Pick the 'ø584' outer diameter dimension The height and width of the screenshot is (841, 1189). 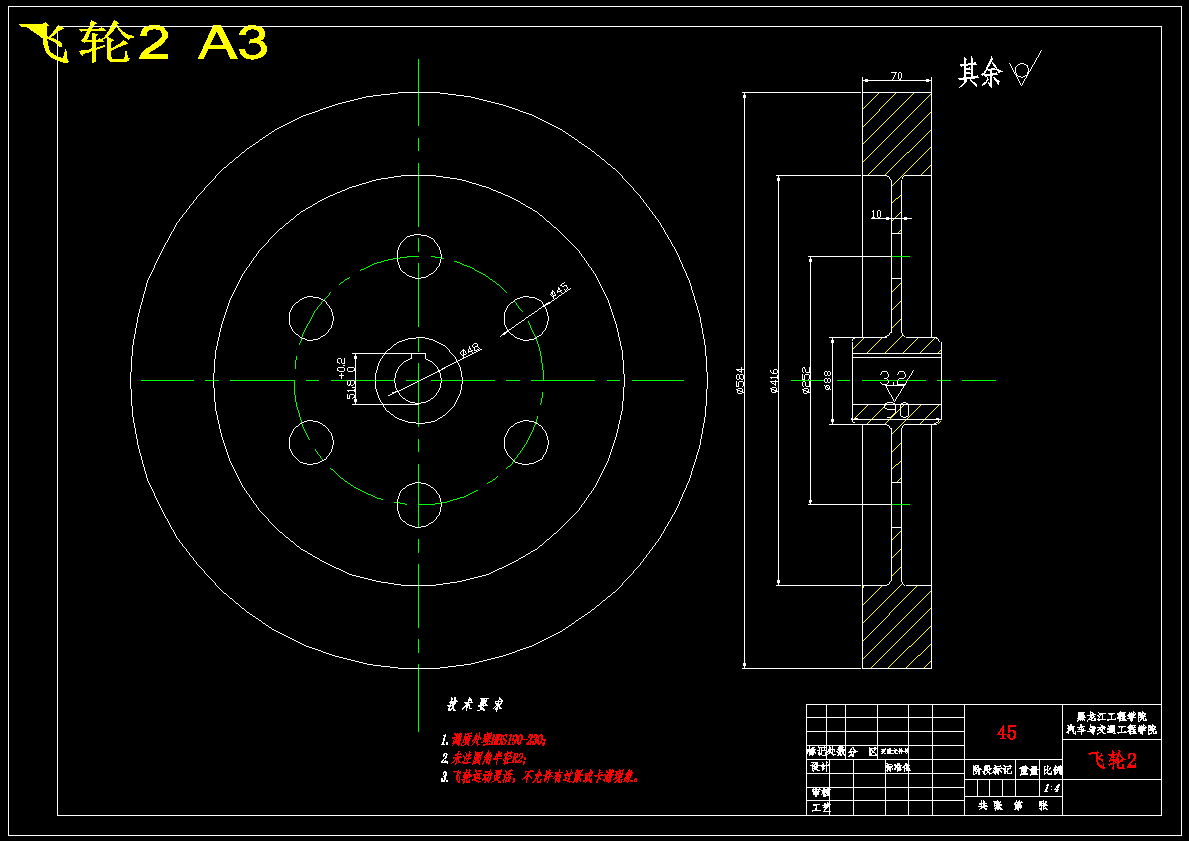740,380
